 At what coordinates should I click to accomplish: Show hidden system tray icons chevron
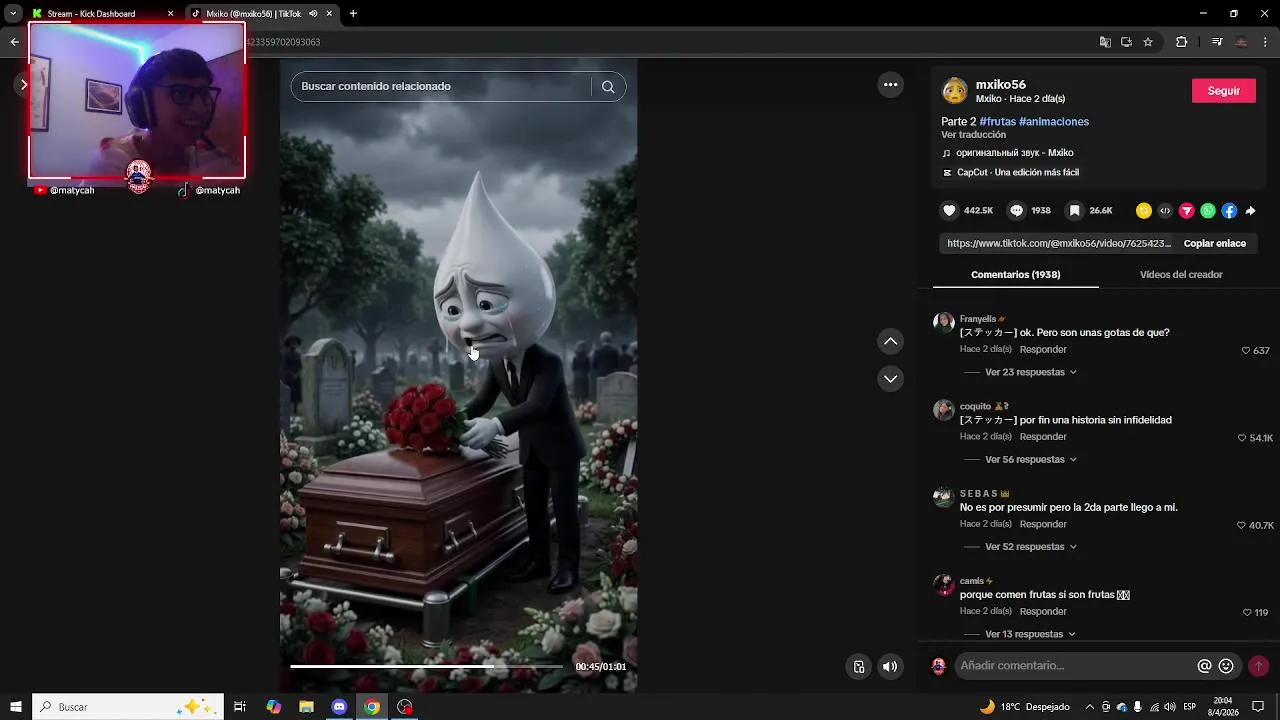[x=1090, y=707]
